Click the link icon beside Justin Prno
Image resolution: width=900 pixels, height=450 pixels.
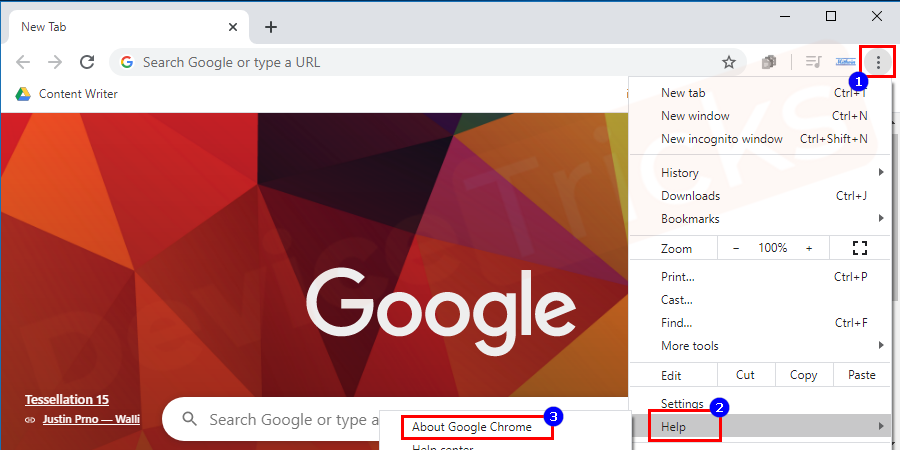click(x=30, y=420)
